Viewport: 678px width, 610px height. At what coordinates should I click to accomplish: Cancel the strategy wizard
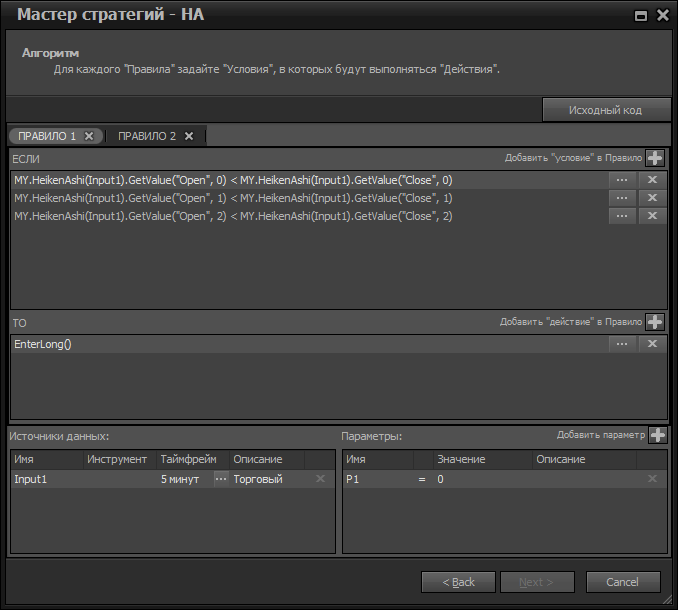coord(622,582)
